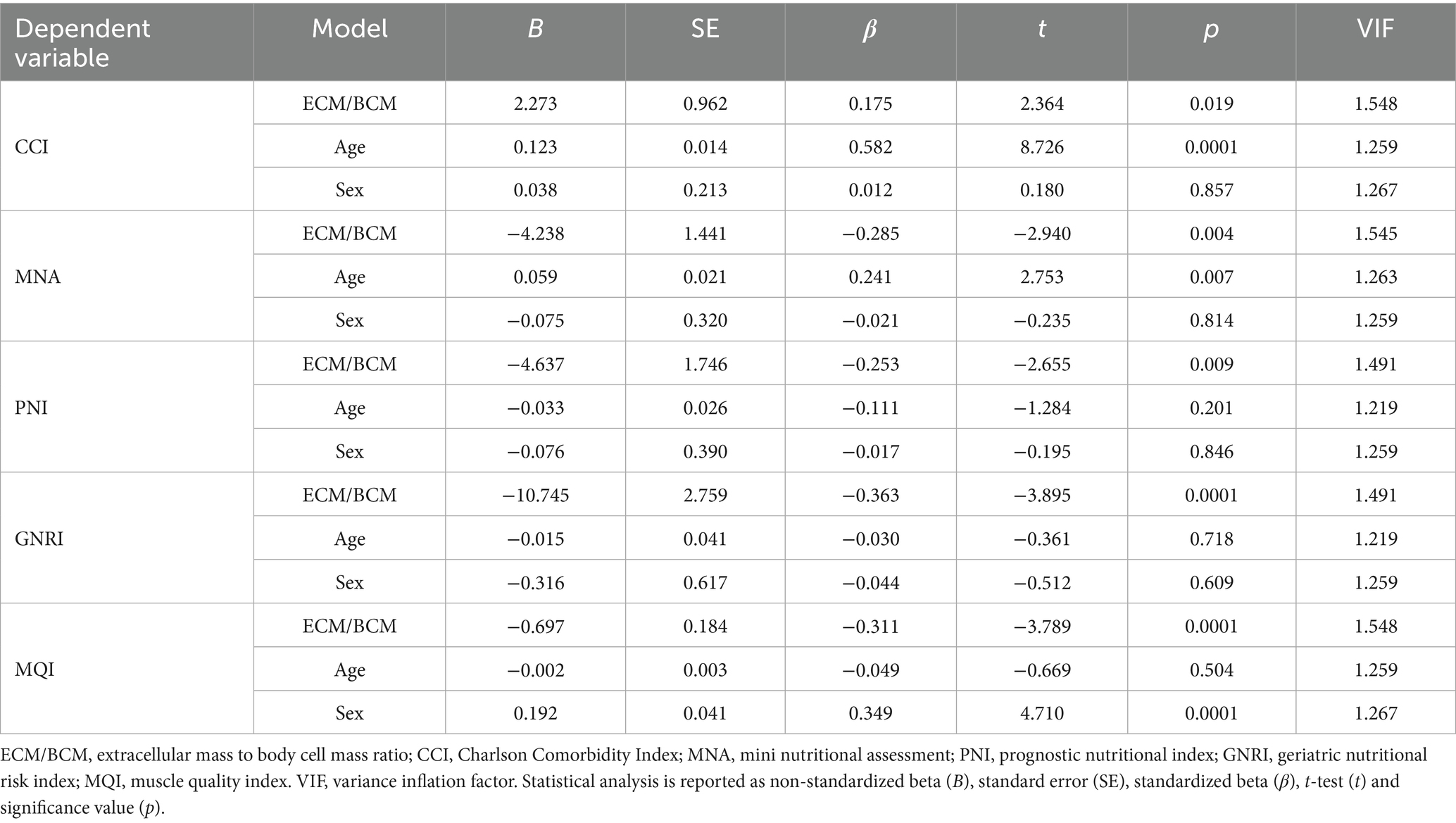Click the B value −10.745
This screenshot has height=823, width=1456.
tap(535, 495)
